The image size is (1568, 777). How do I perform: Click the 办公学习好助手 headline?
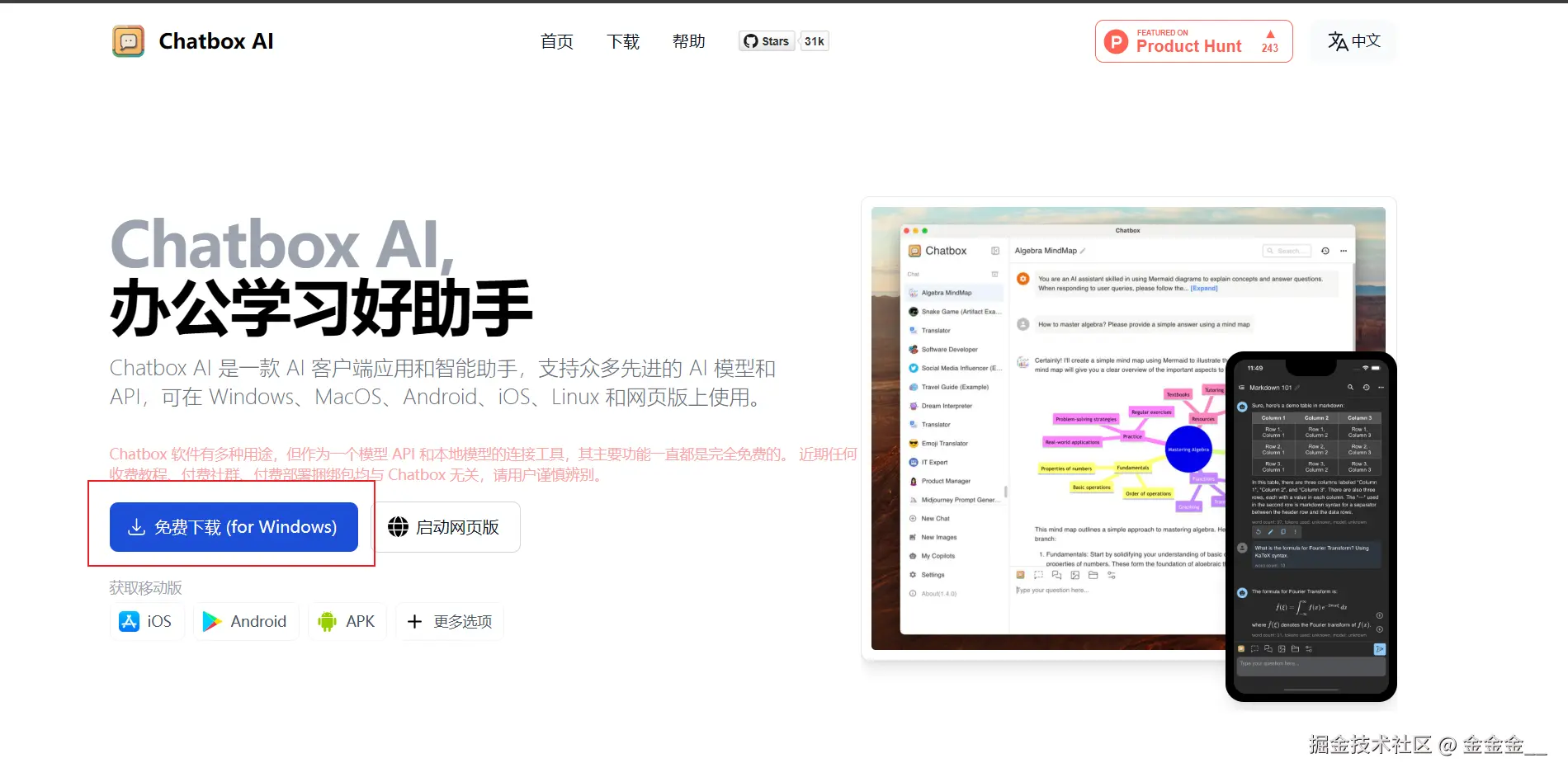coord(321,308)
